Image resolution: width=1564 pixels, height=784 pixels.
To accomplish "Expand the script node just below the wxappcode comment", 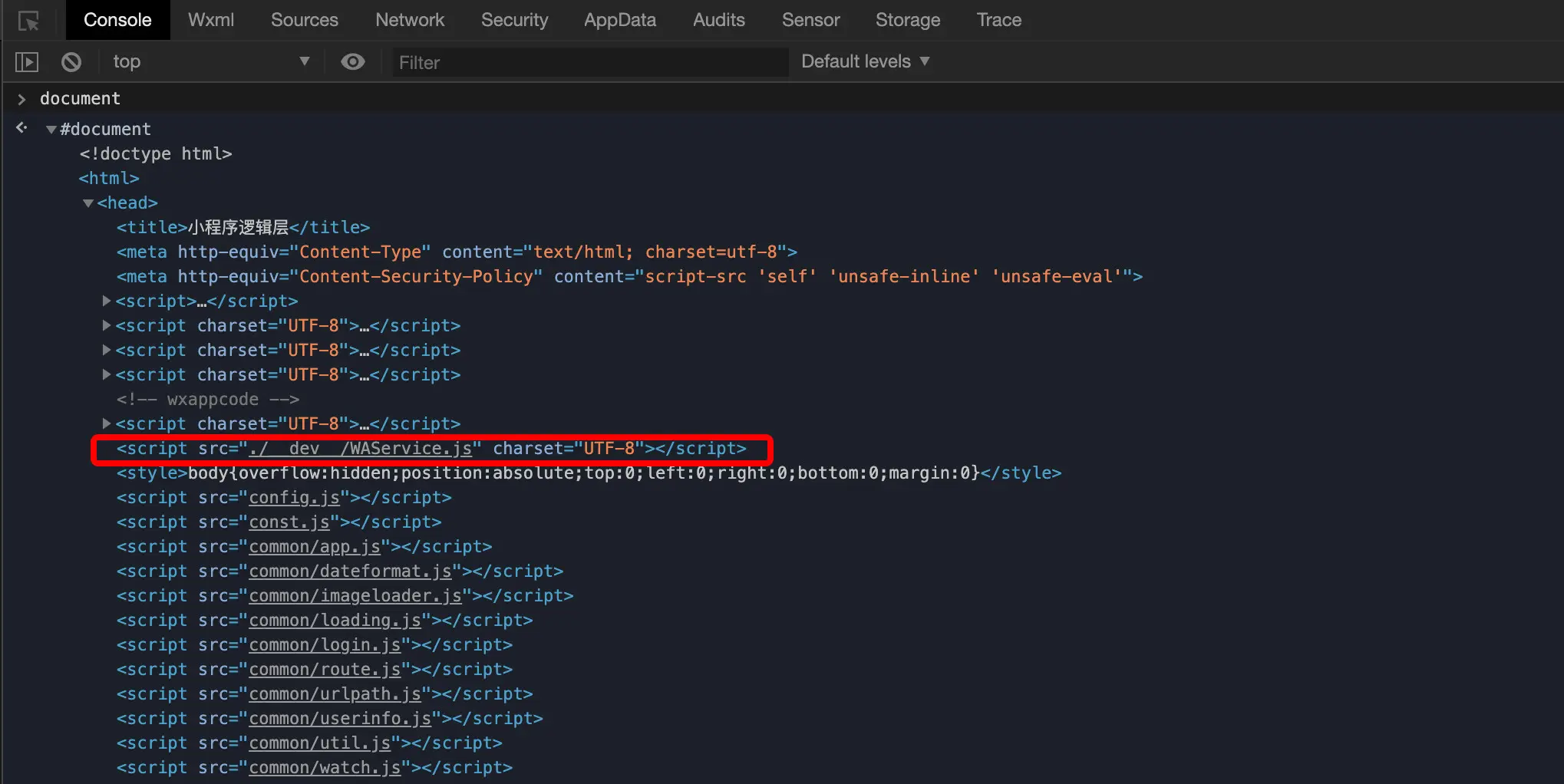I will (x=107, y=424).
